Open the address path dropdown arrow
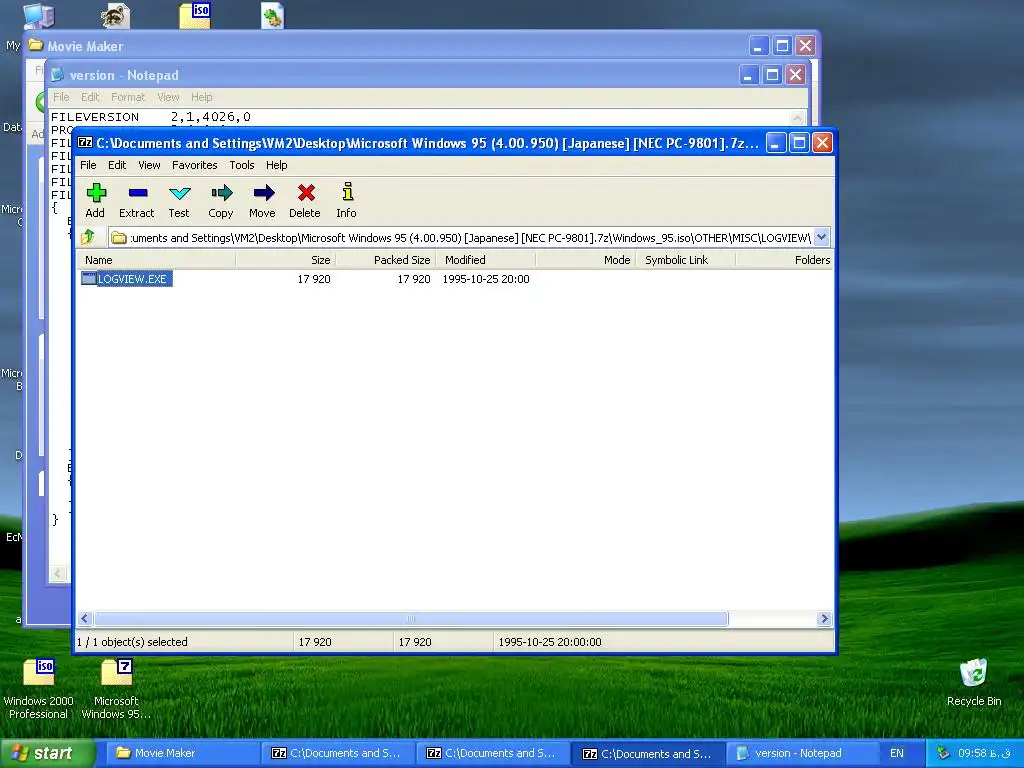This screenshot has height=768, width=1024. tap(822, 238)
